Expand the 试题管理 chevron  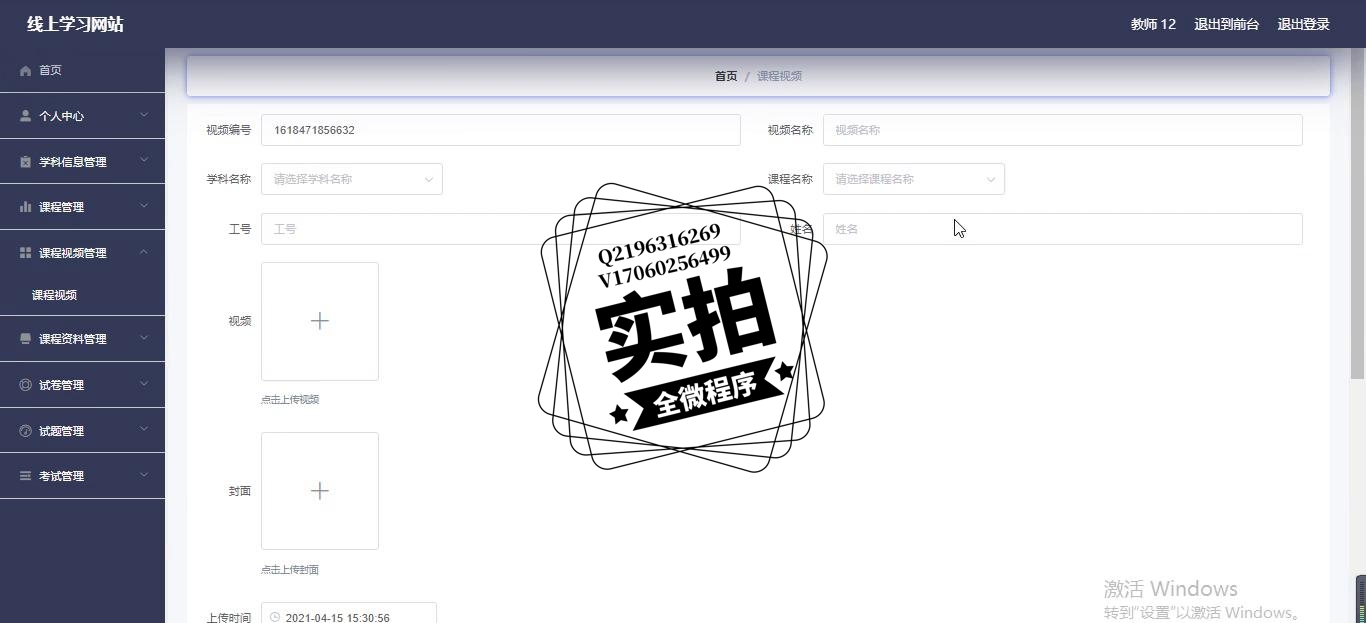144,430
